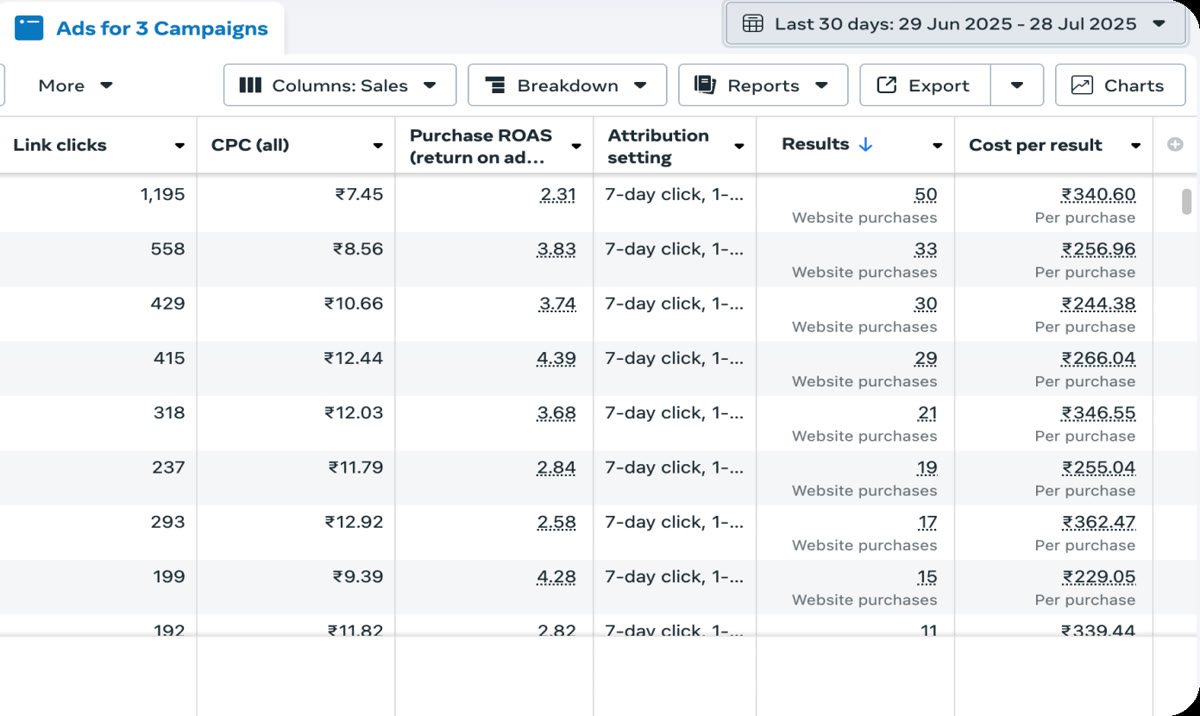Image resolution: width=1200 pixels, height=716 pixels.
Task: Open the Export options arrow dropdown
Action: (x=1017, y=86)
